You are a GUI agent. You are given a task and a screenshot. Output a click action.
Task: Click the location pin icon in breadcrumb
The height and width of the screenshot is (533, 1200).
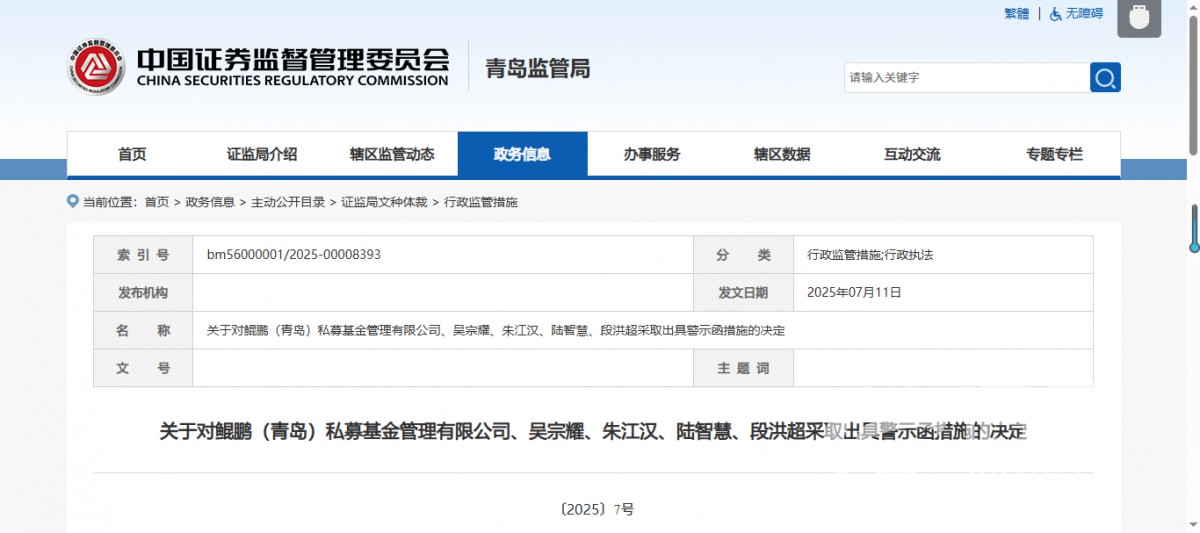pyautogui.click(x=72, y=201)
